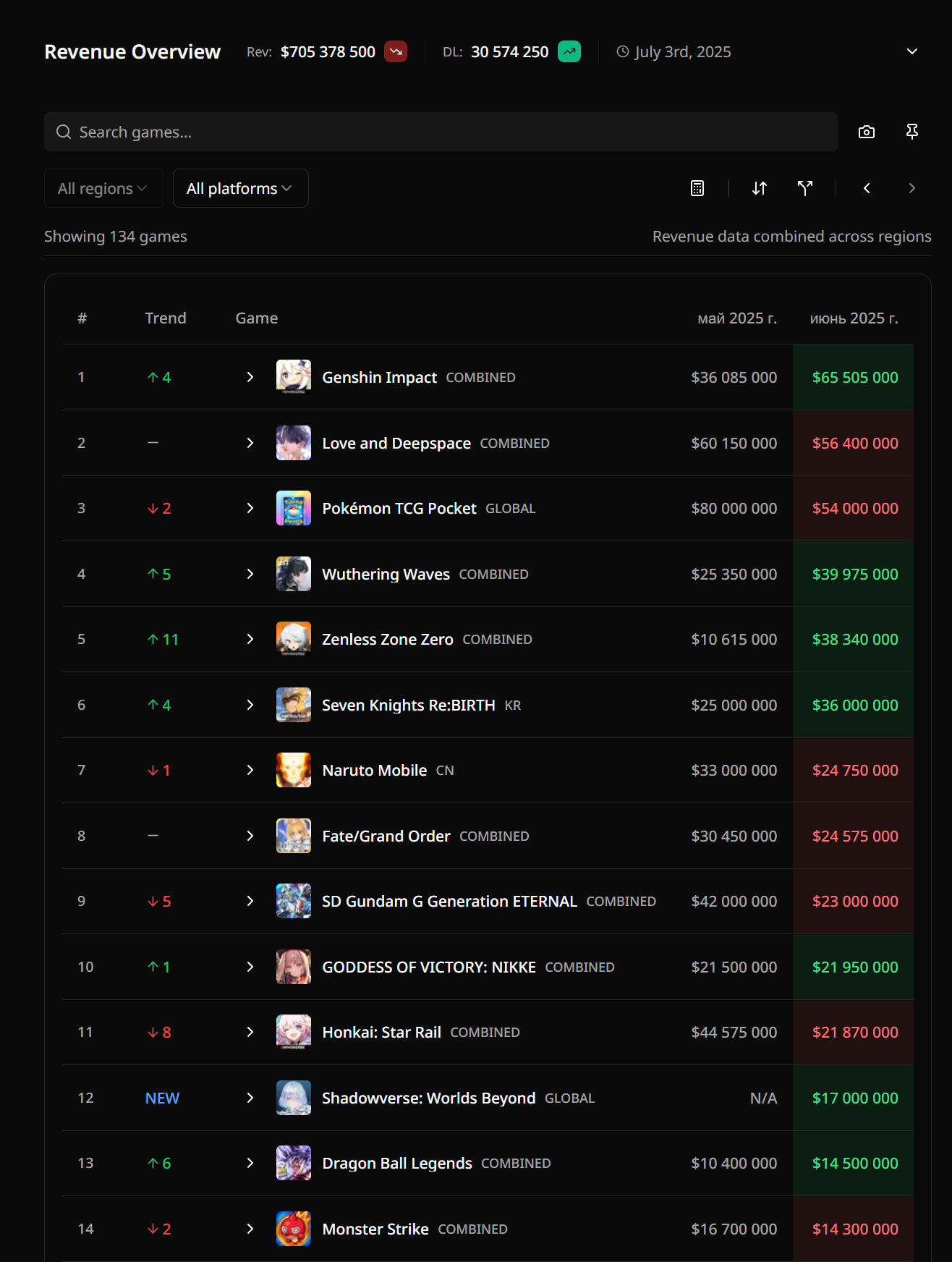Click the merge/split branch icon
Screen dimensions: 952x1262
coord(805,188)
